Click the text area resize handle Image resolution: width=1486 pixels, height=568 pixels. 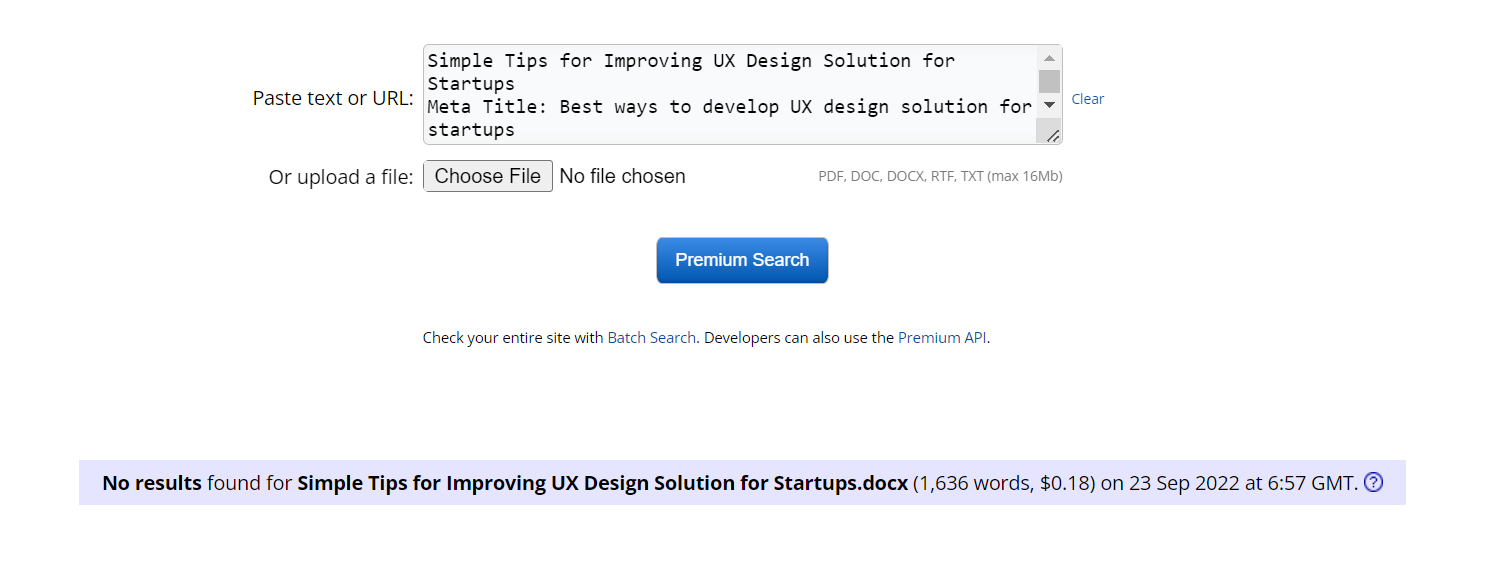click(1053, 136)
